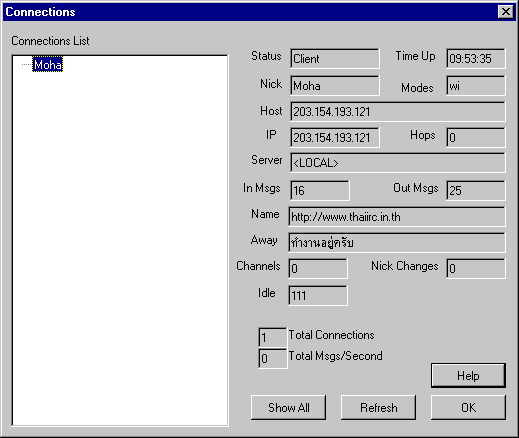
Task: Click the IP address field
Action: click(335, 137)
